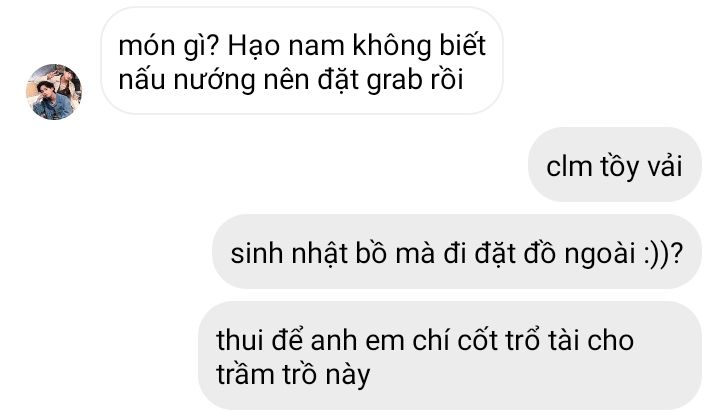The image size is (720, 413).
Task: Click the word 'thui' in last message
Action: (239, 340)
